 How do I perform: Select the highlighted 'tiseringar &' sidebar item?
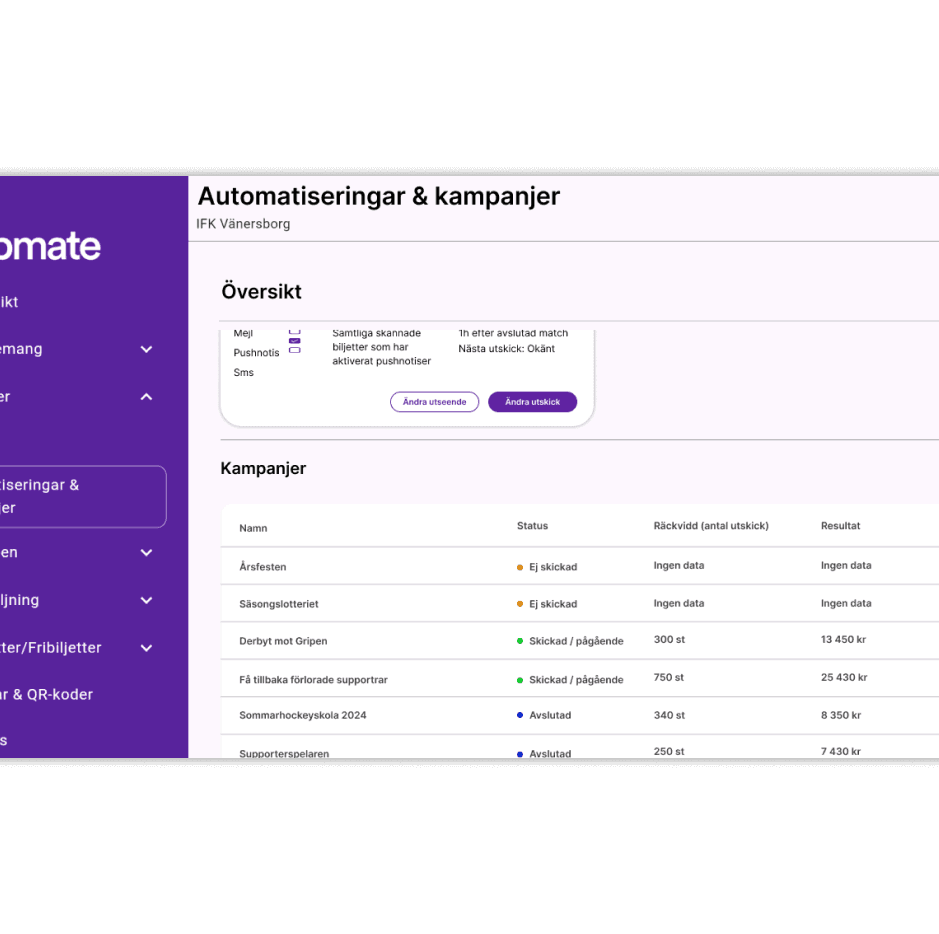pos(83,496)
